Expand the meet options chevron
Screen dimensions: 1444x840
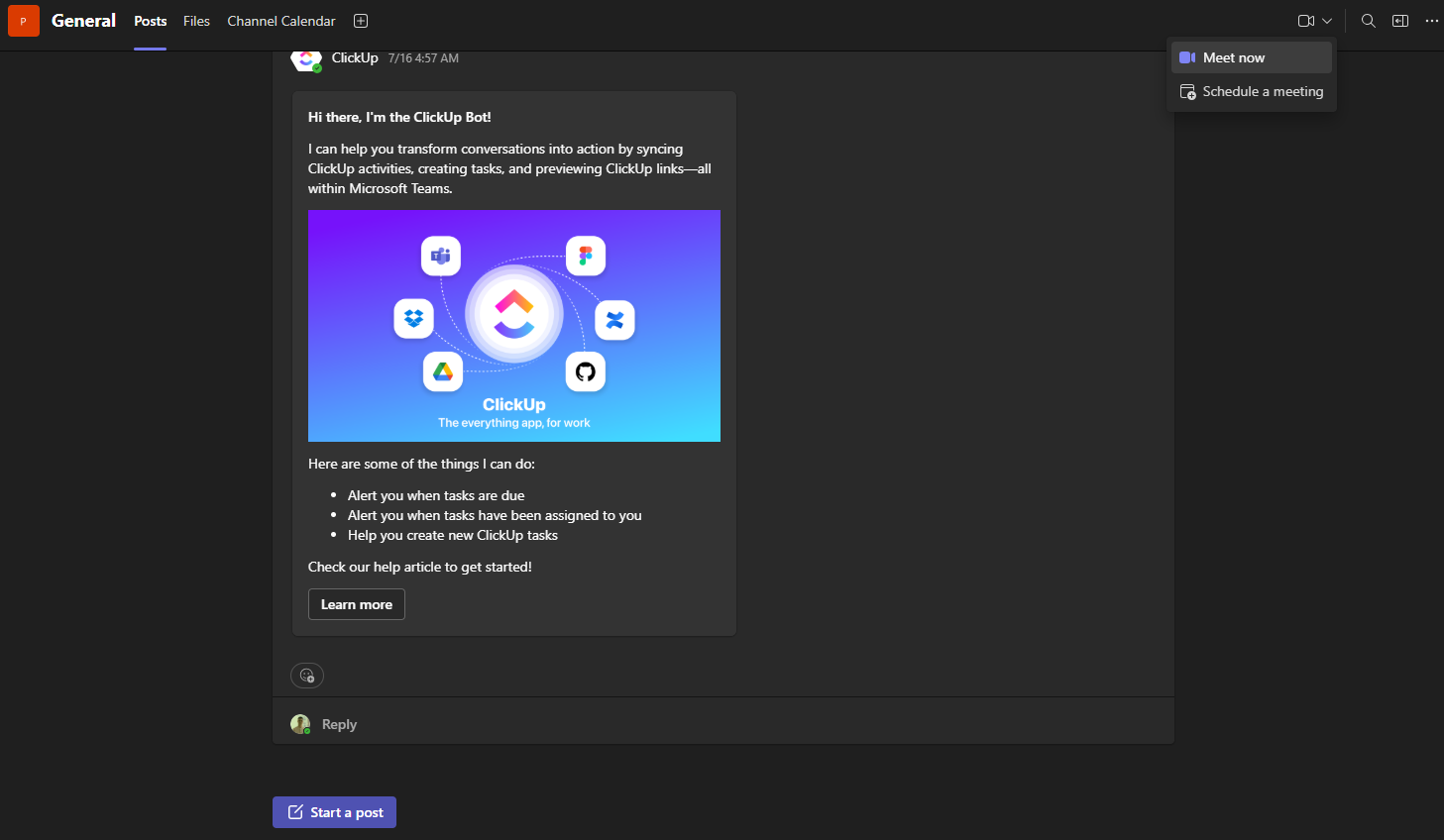tap(1327, 21)
